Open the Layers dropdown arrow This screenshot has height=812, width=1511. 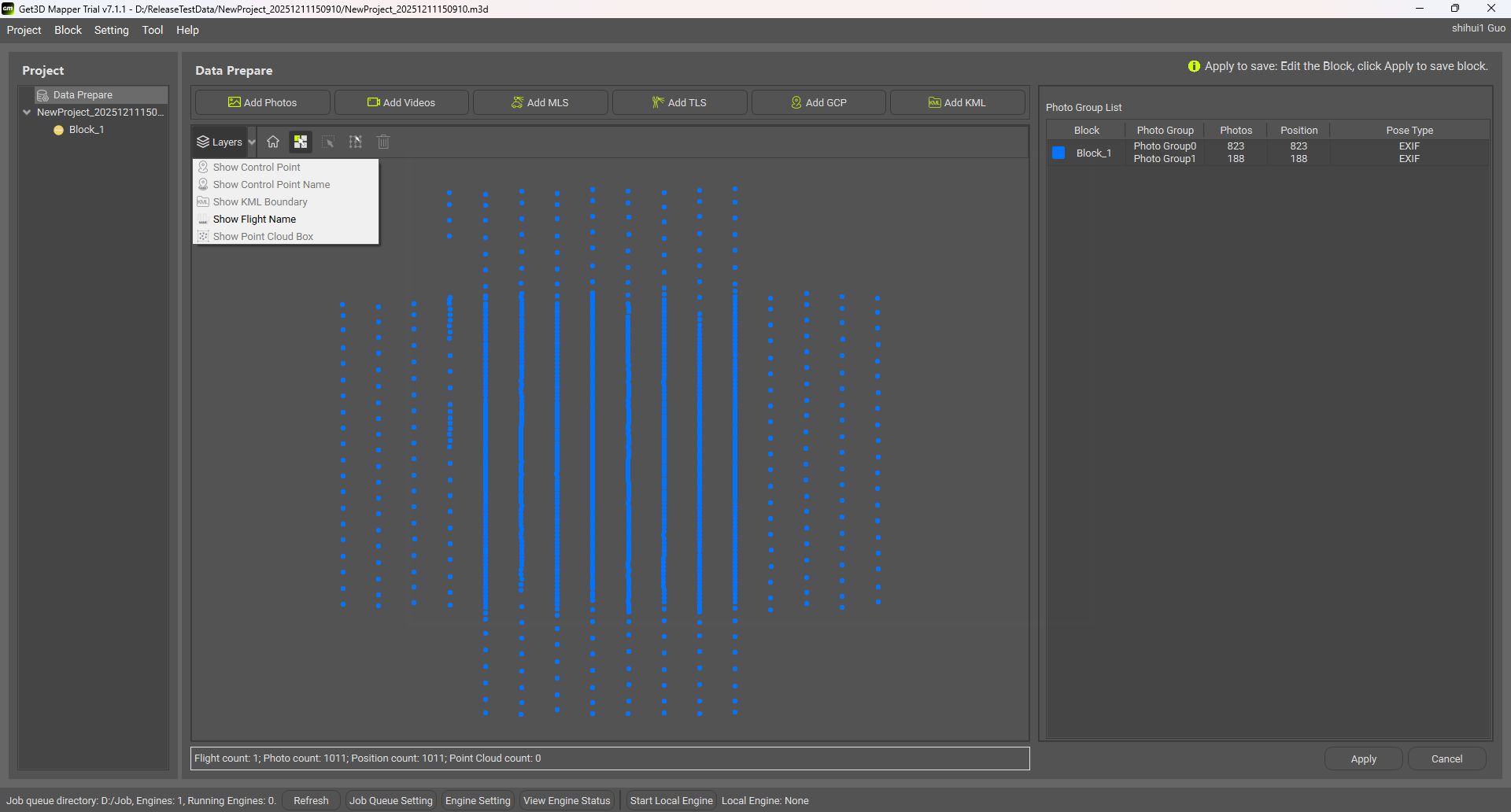[252, 142]
